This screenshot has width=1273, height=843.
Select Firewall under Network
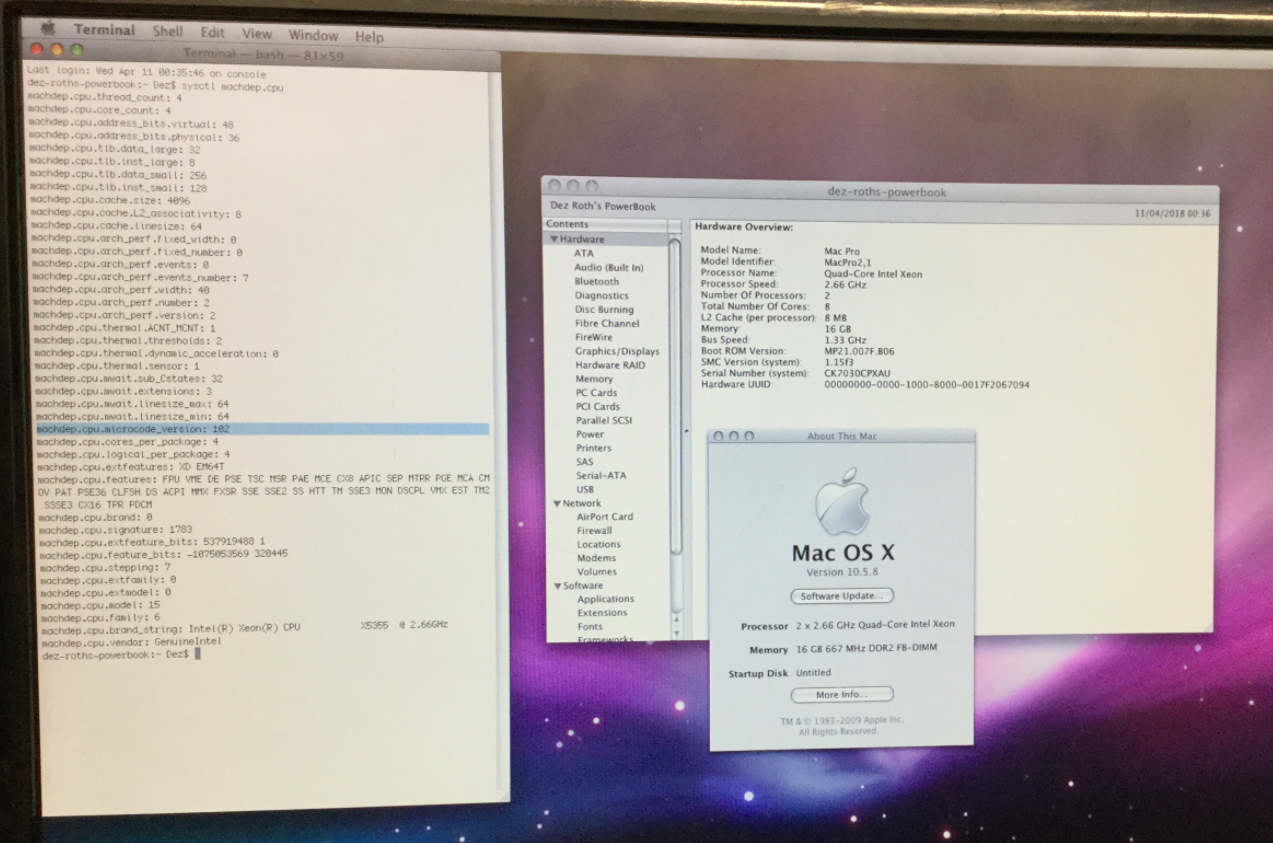tap(595, 531)
